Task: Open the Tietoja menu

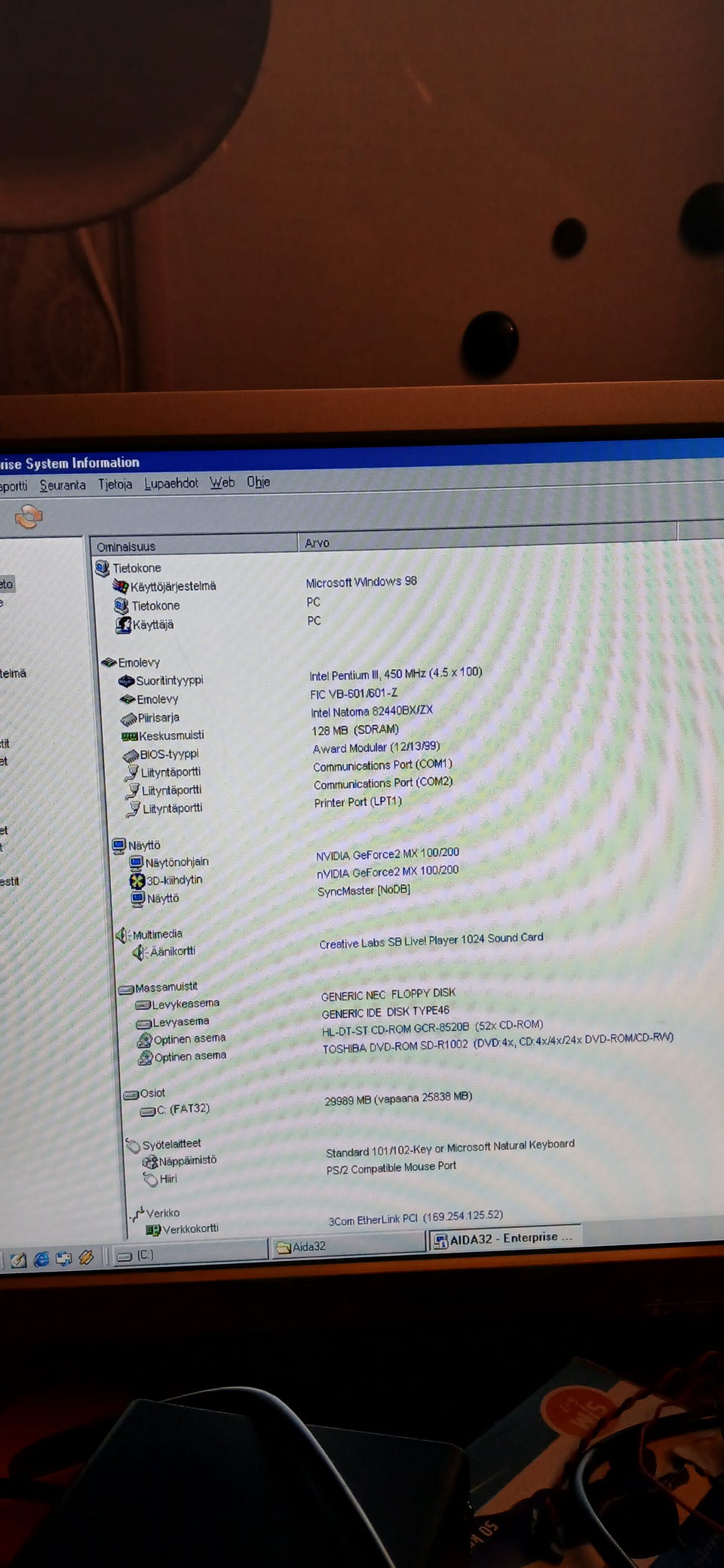Action: coord(115,484)
